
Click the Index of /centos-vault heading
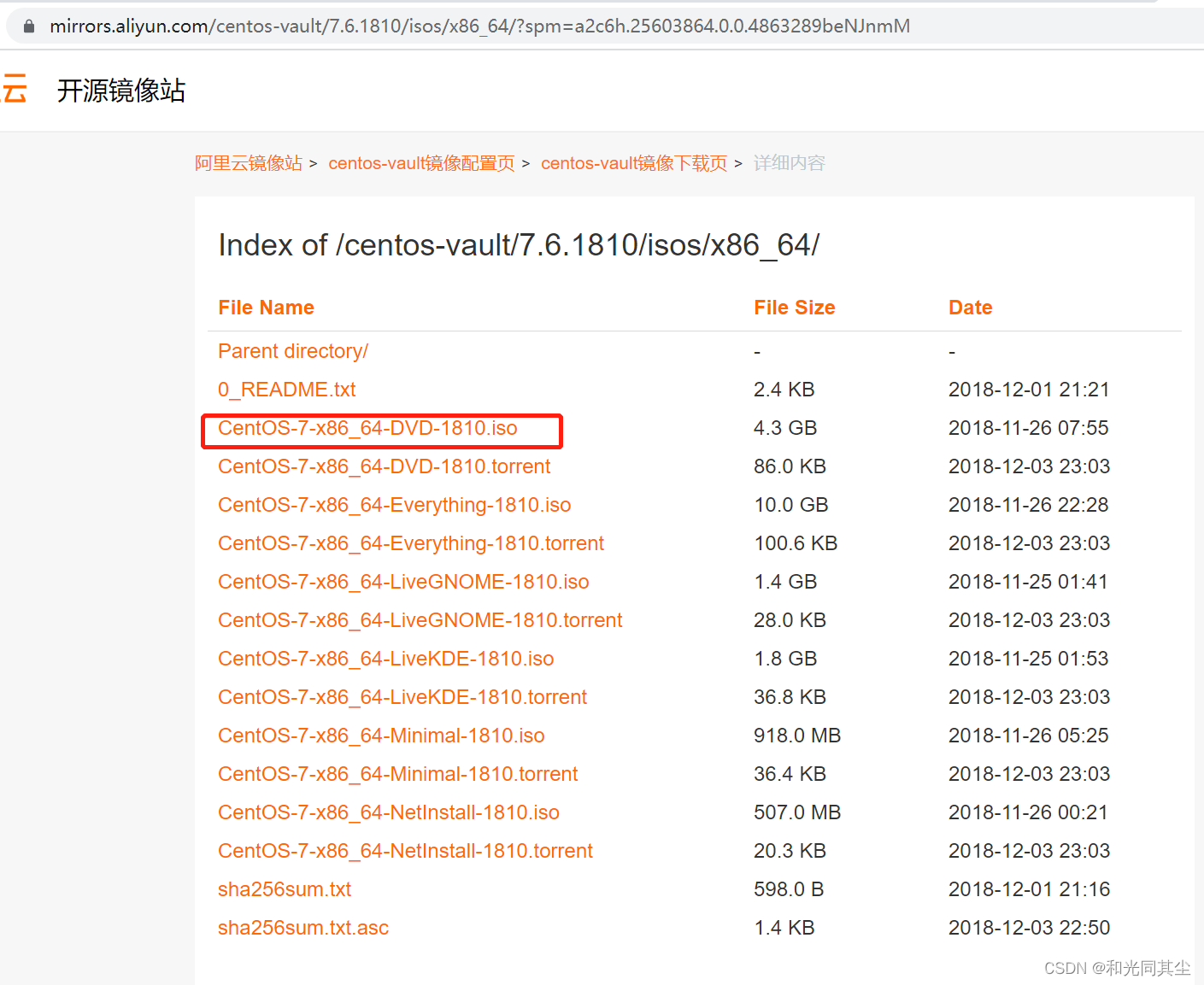click(x=519, y=246)
